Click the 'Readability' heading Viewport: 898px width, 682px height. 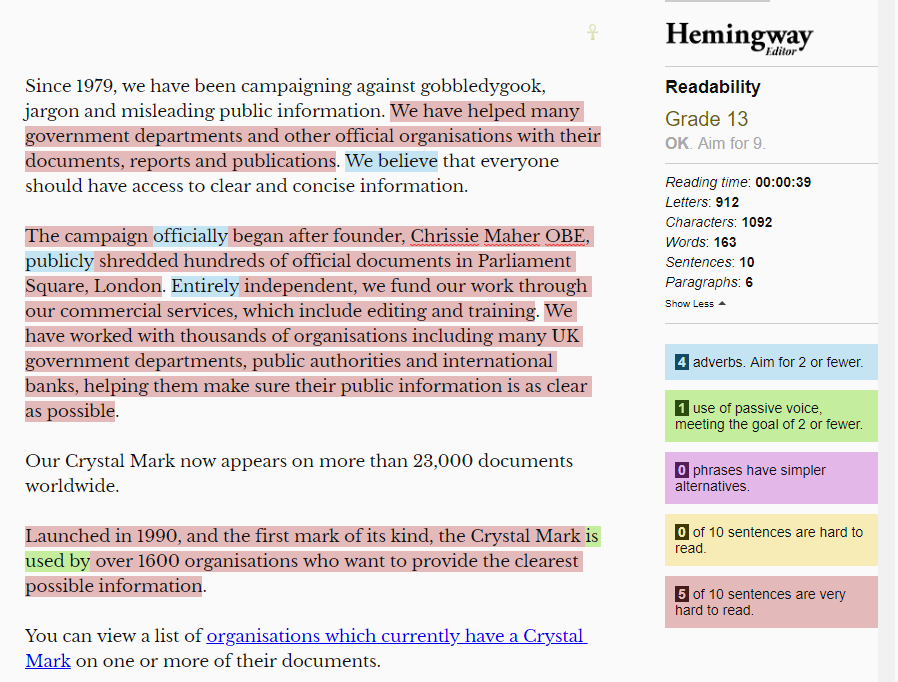click(713, 87)
